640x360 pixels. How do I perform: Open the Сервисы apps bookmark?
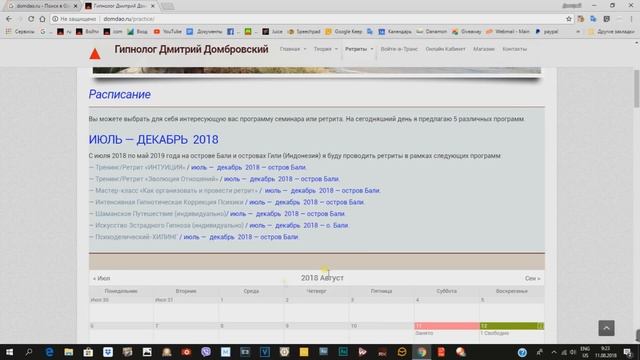[x=20, y=31]
